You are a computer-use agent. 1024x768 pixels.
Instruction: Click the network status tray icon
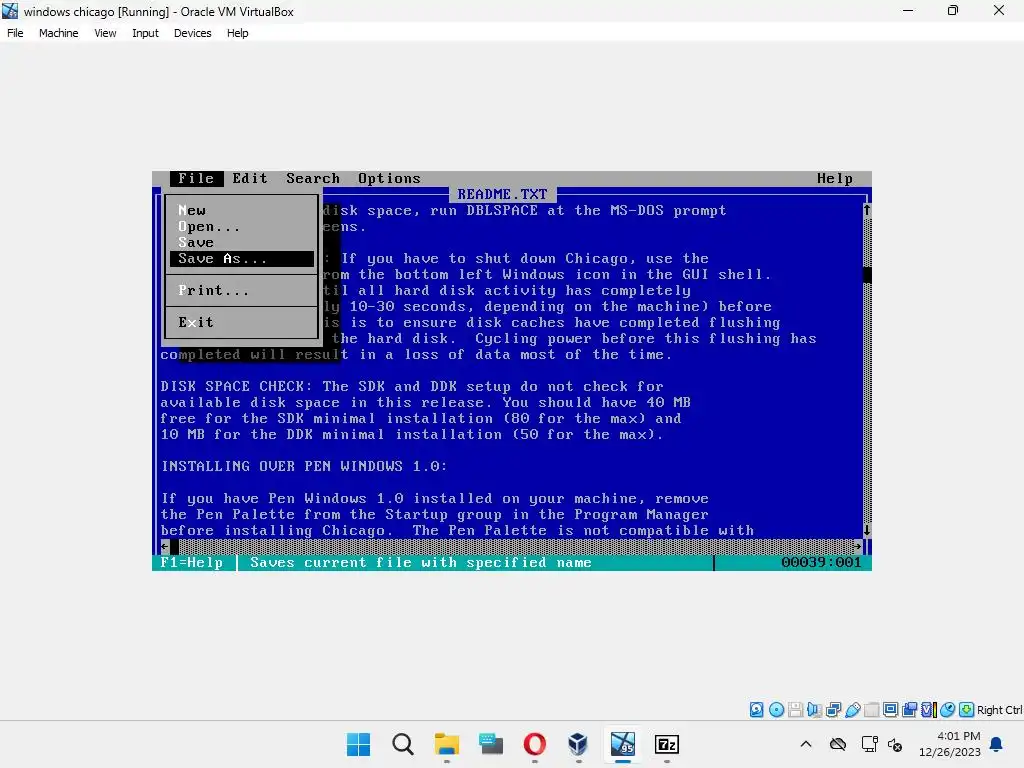tap(869, 744)
